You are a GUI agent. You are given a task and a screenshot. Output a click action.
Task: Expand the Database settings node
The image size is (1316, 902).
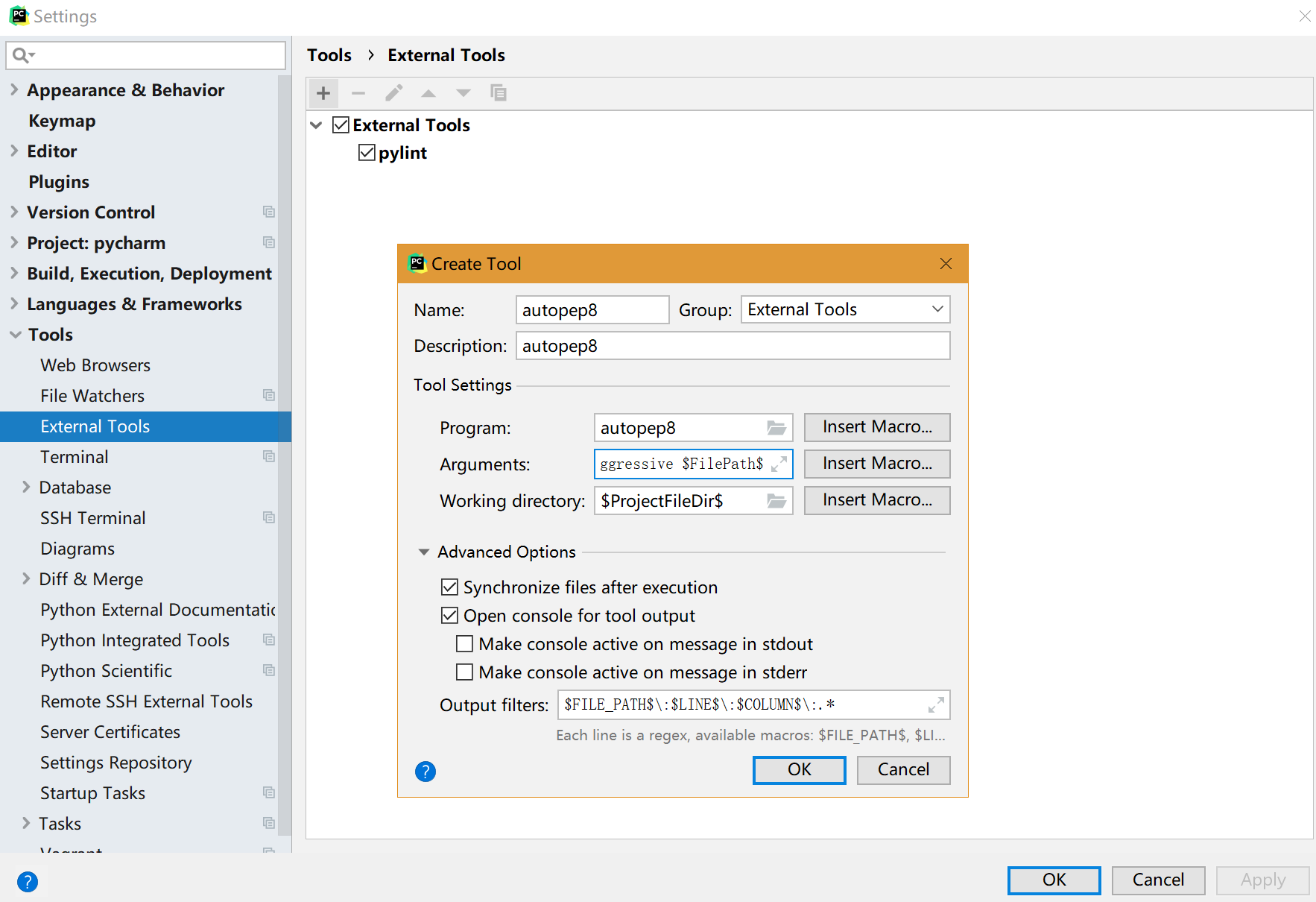click(26, 487)
